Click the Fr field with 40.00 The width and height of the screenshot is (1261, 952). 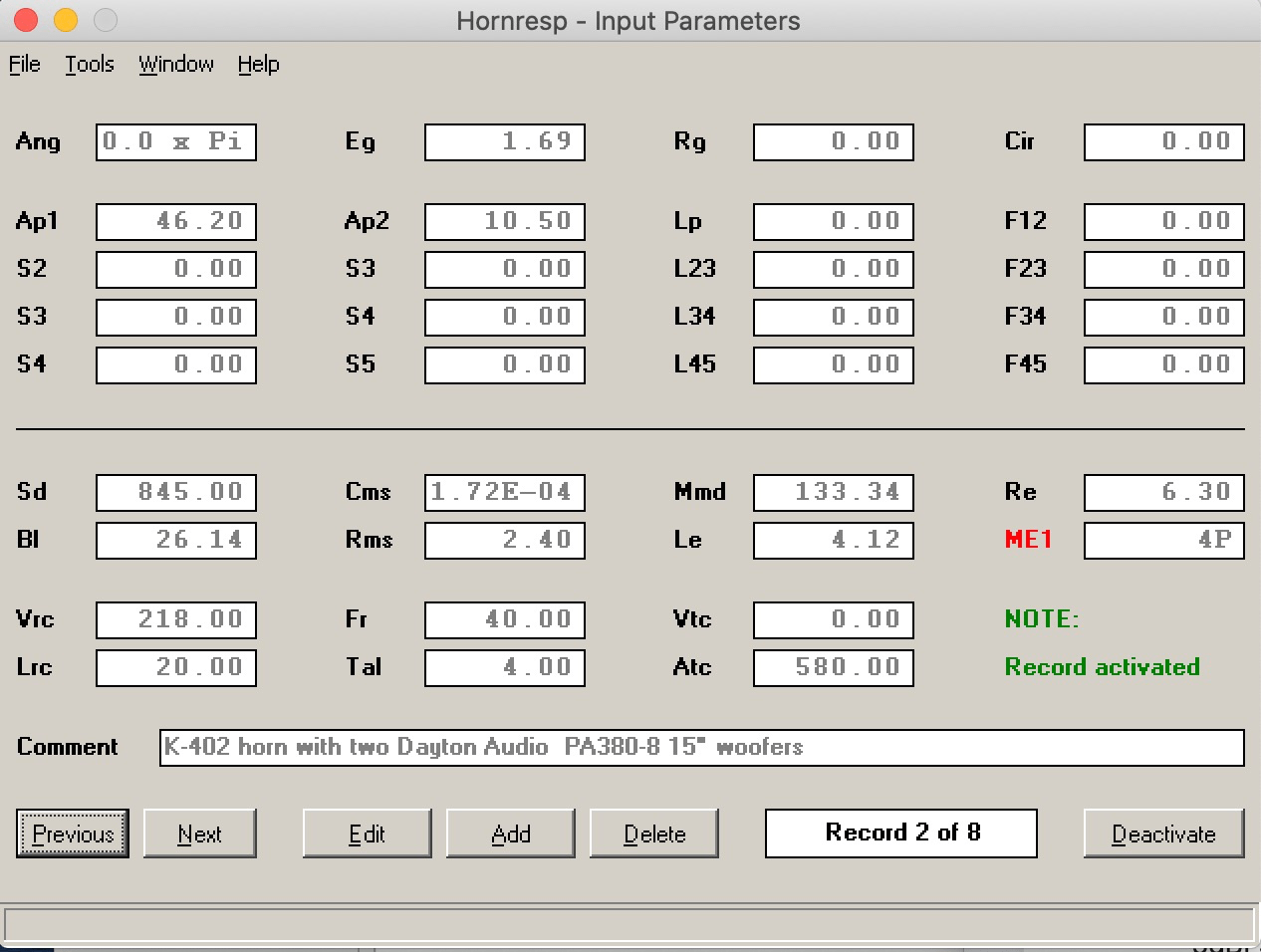(505, 619)
